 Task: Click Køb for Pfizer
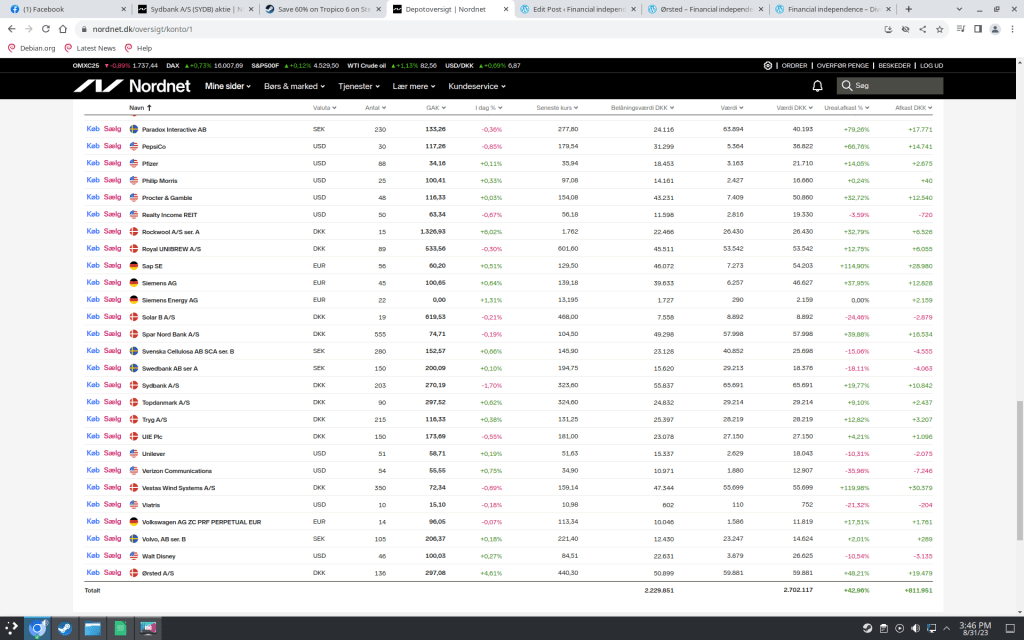click(x=93, y=163)
